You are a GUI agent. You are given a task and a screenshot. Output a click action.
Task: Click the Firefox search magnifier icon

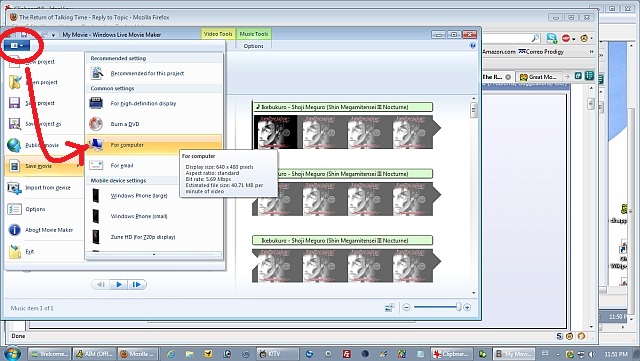pyautogui.click(x=536, y=38)
